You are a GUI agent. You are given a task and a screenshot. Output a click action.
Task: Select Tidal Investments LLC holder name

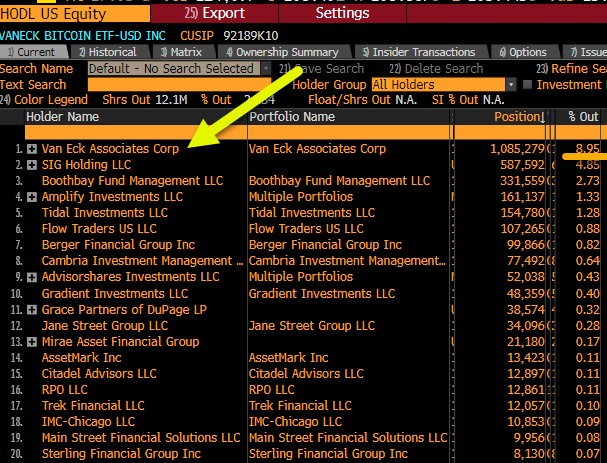[105, 213]
